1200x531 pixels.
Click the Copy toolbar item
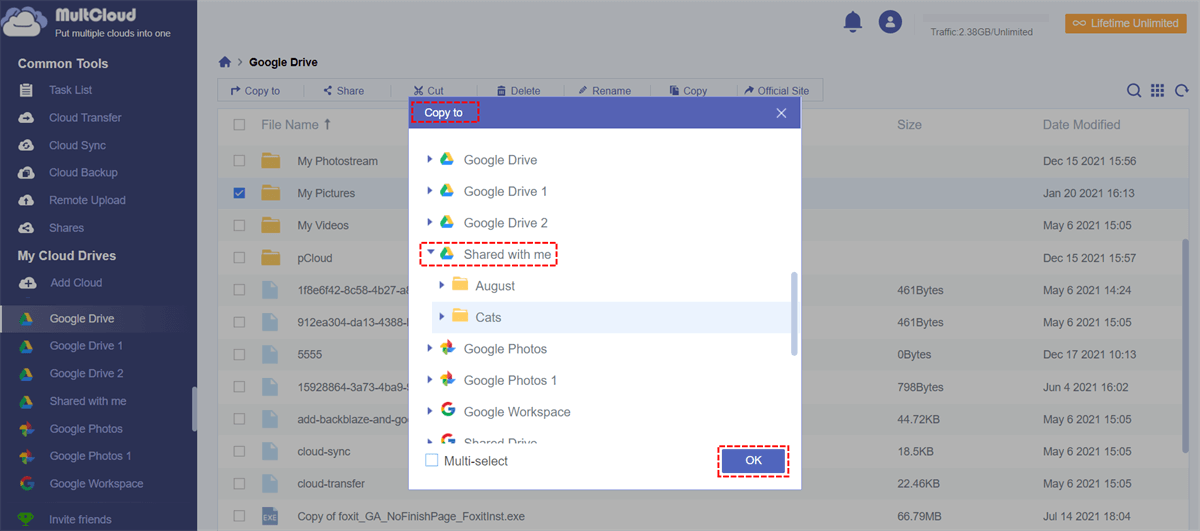point(688,91)
